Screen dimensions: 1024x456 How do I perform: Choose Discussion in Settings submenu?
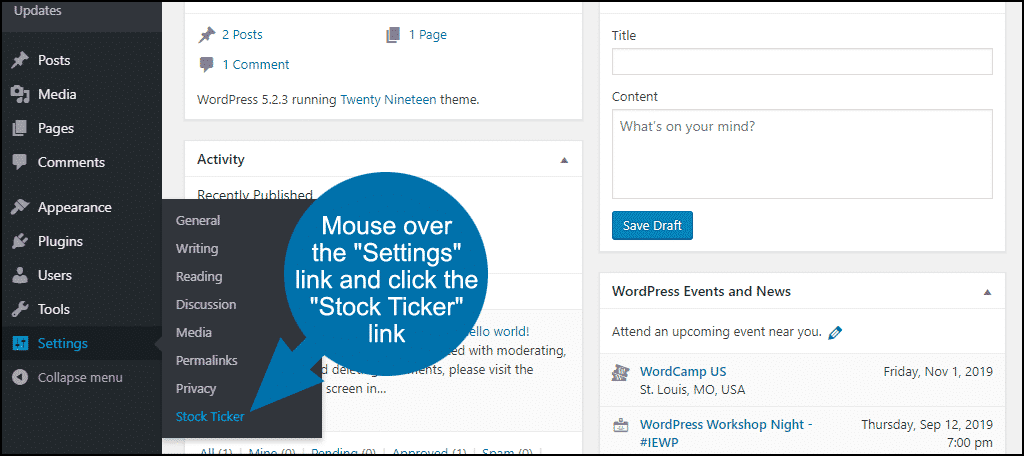(206, 304)
